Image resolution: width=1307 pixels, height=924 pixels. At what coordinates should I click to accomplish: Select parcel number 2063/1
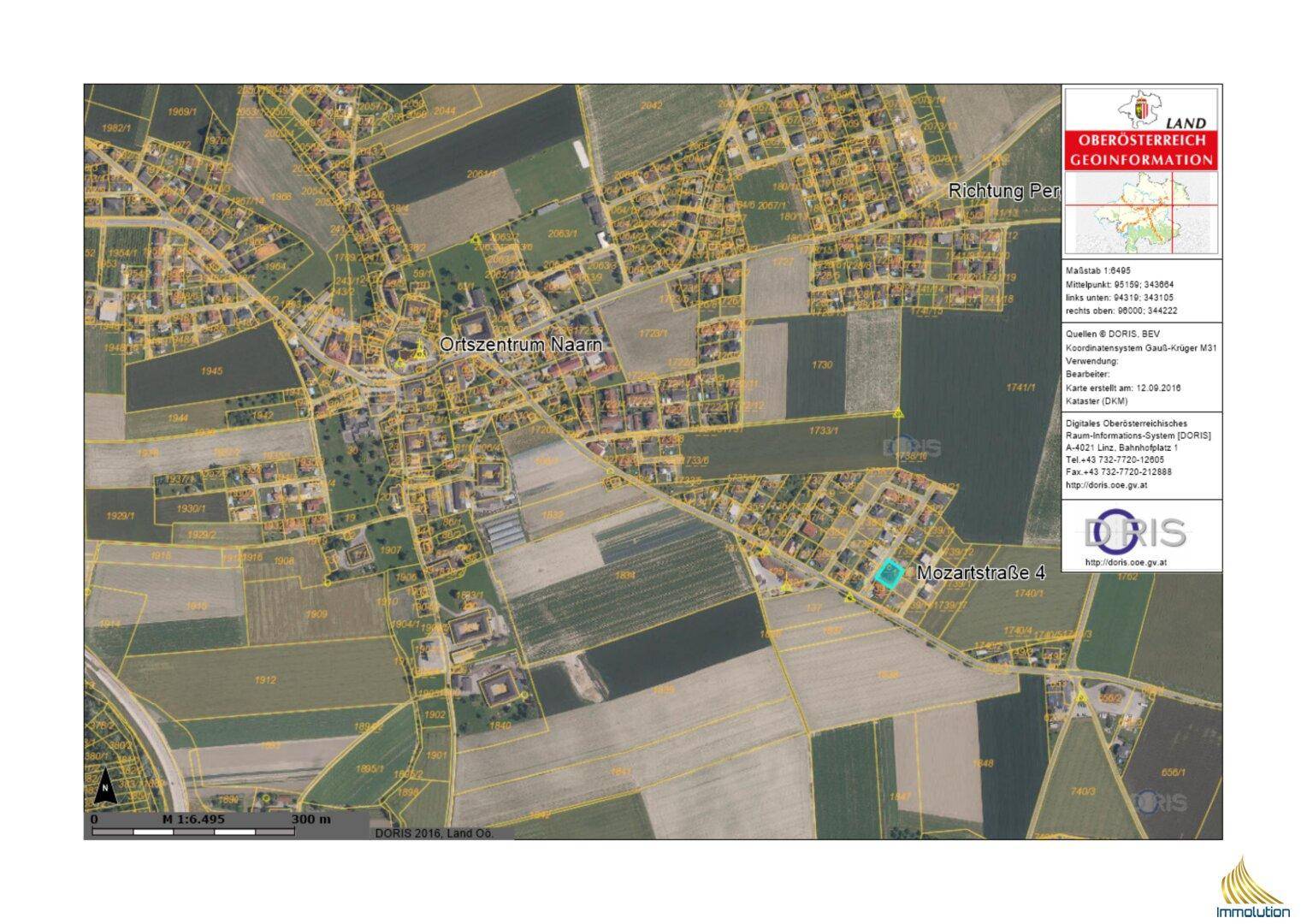[565, 233]
